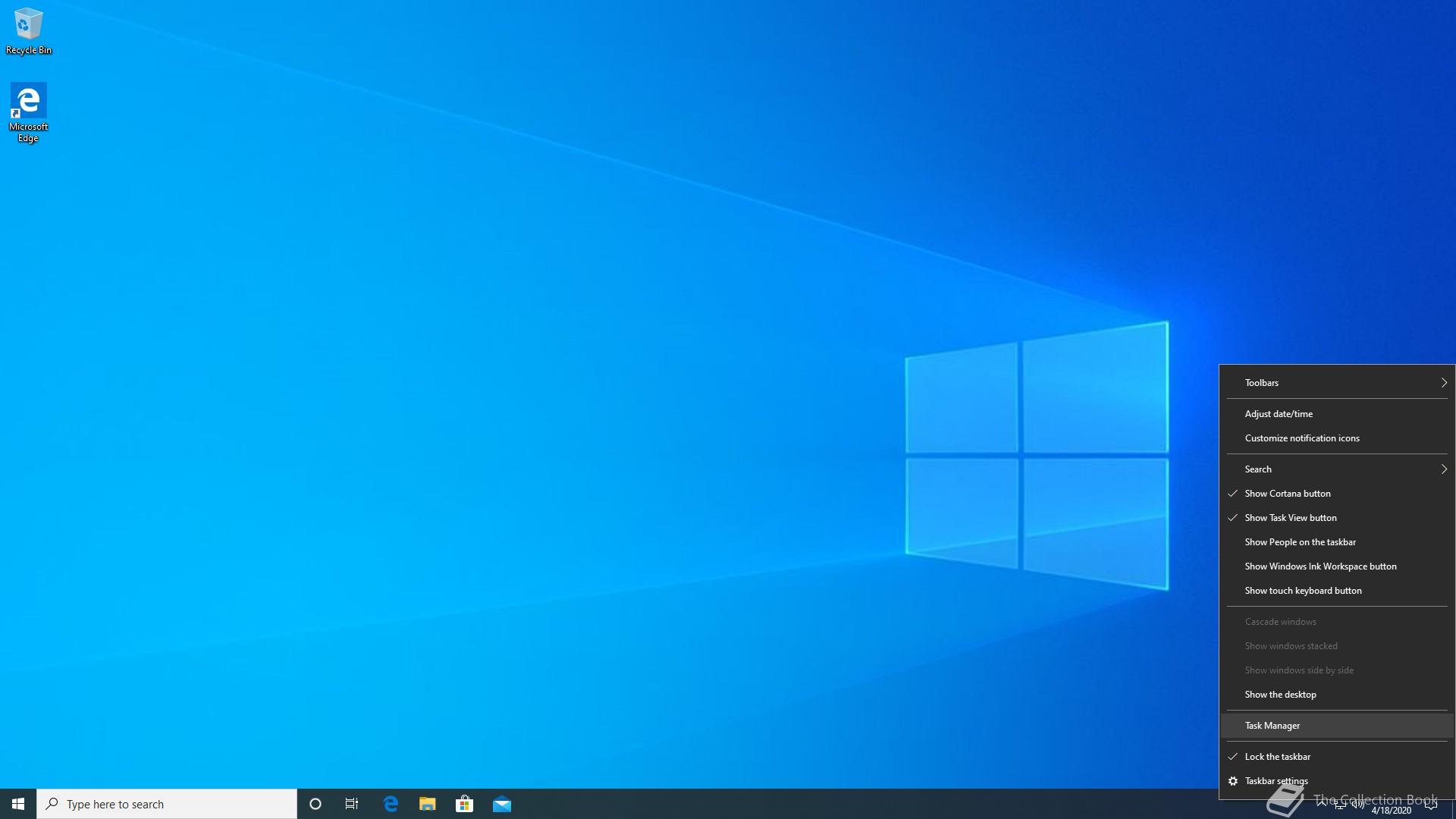Click the disabled Cascade windows entry
The width and height of the screenshot is (1456, 819).
[x=1337, y=622]
